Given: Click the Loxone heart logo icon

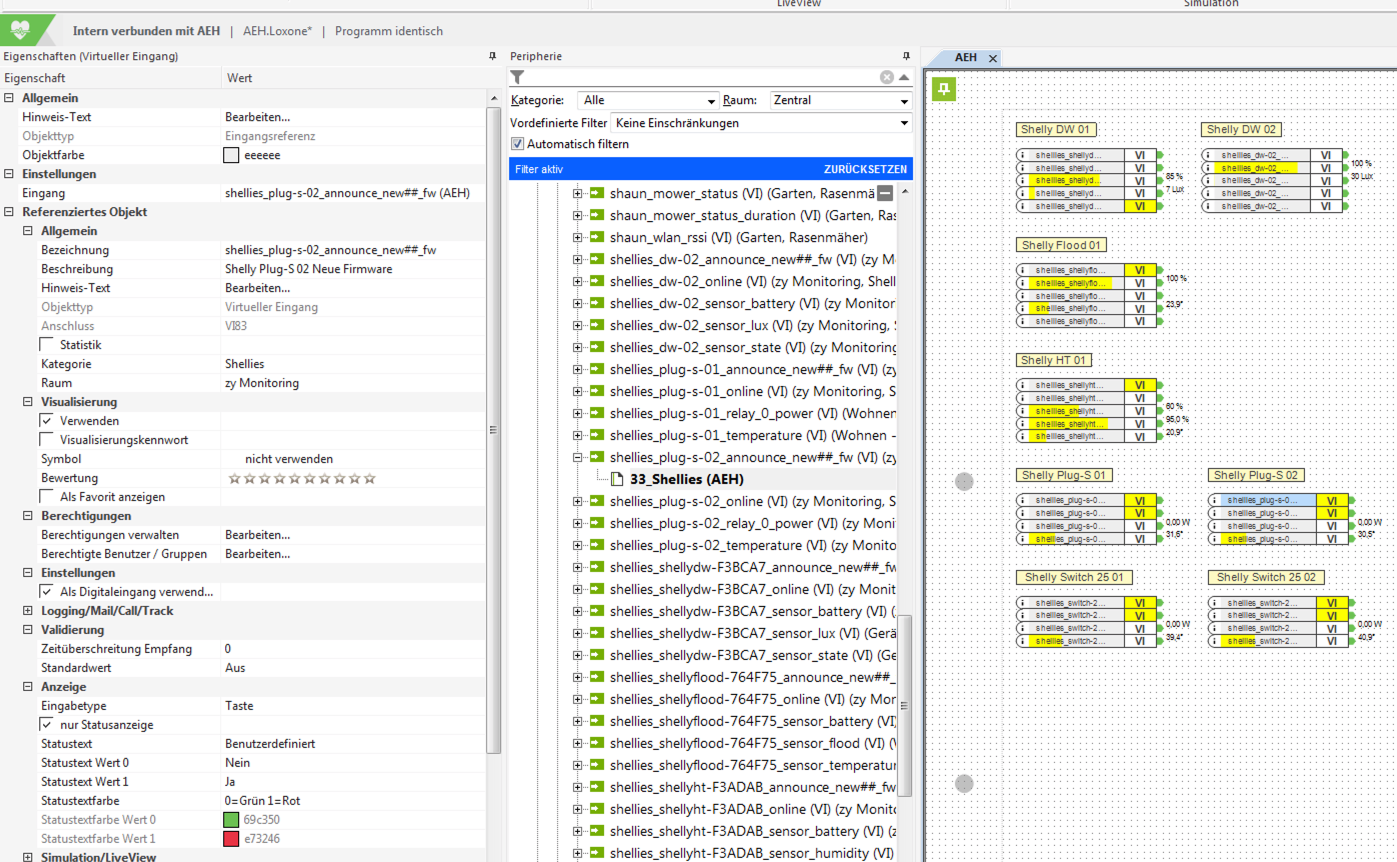Looking at the screenshot, I should click(x=22, y=30).
